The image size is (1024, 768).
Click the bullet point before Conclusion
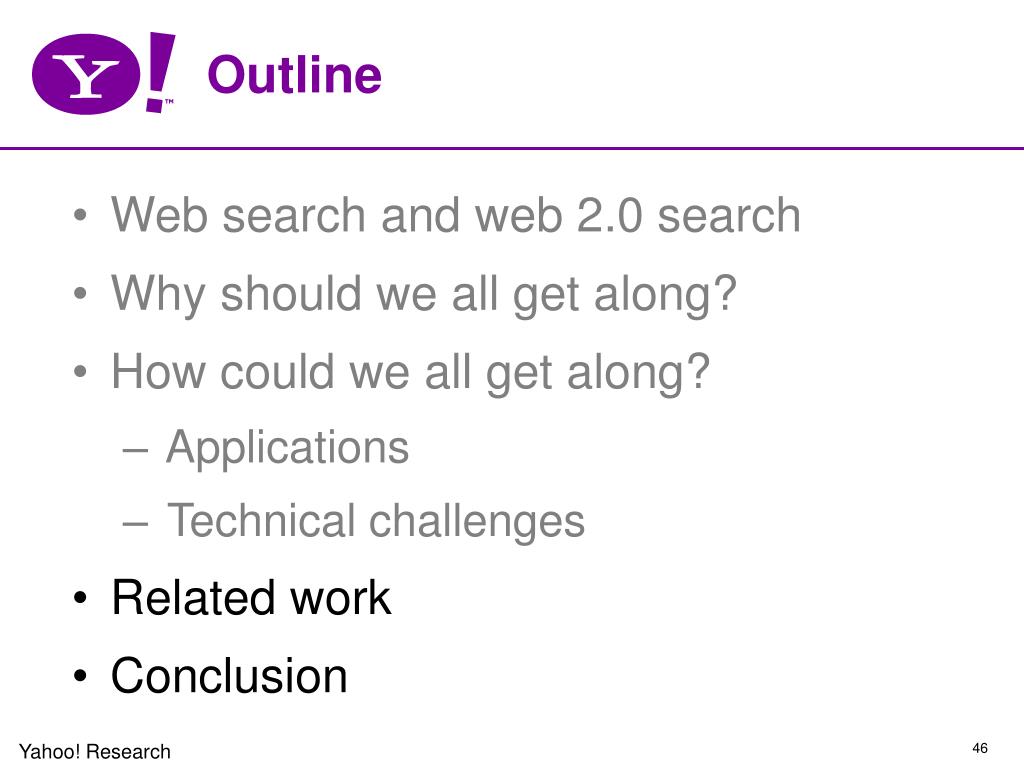pos(80,677)
